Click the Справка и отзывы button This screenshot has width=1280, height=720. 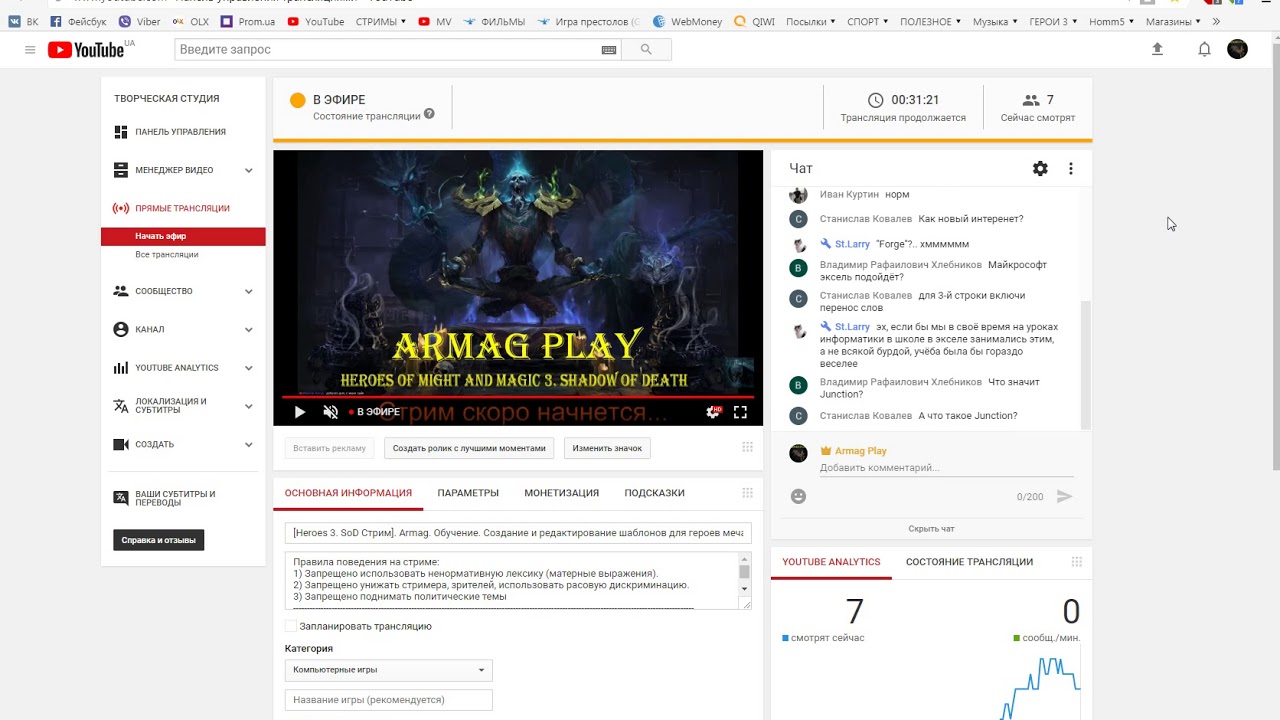(158, 540)
